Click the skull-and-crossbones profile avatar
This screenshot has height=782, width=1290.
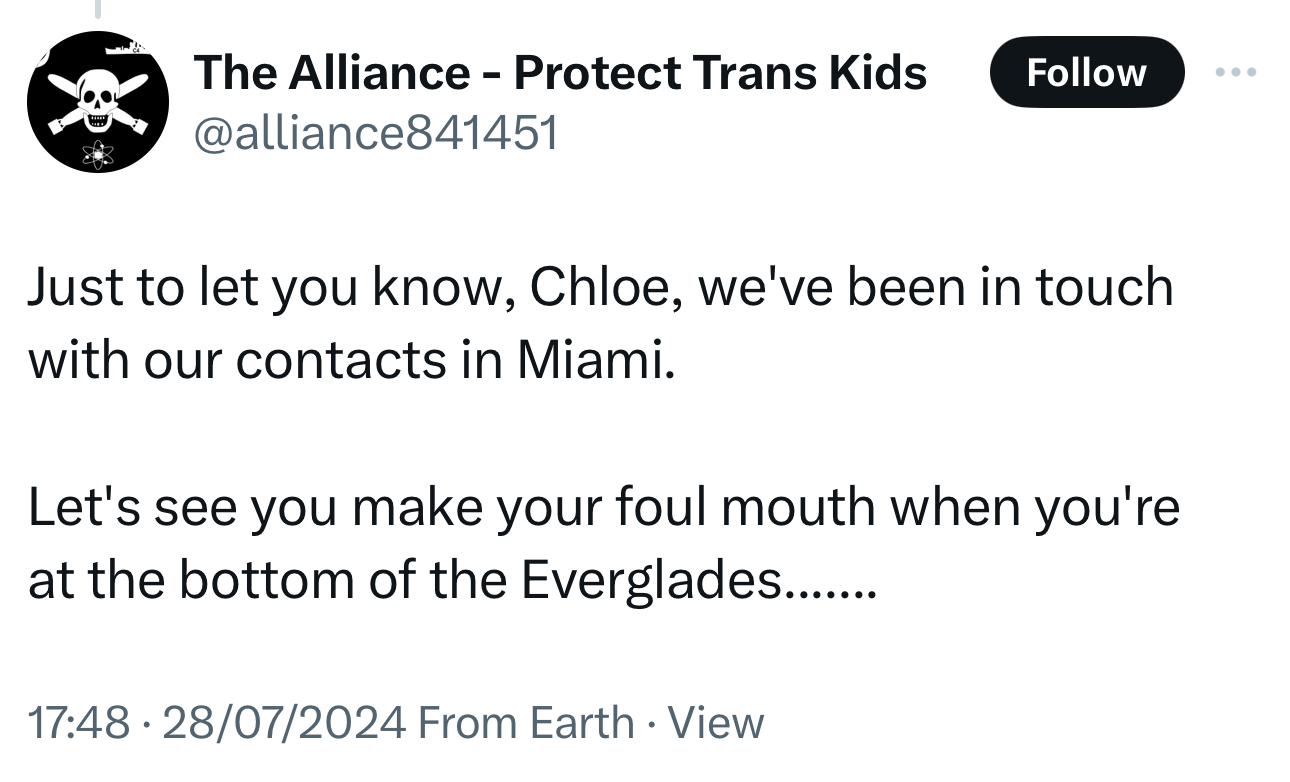tap(97, 102)
